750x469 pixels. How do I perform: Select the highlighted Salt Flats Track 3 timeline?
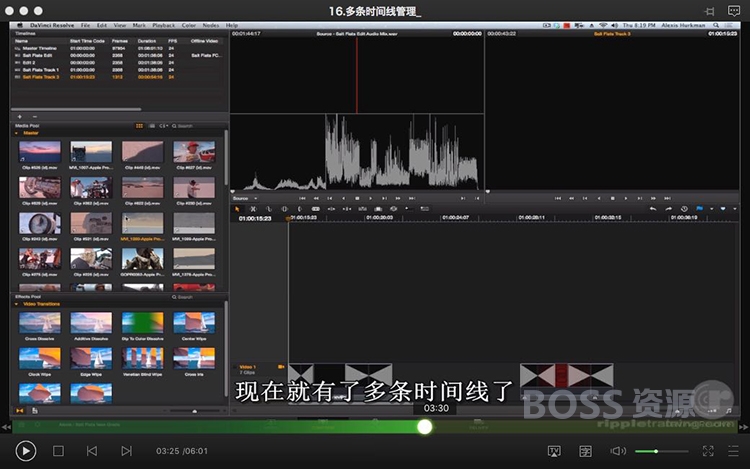click(x=118, y=77)
